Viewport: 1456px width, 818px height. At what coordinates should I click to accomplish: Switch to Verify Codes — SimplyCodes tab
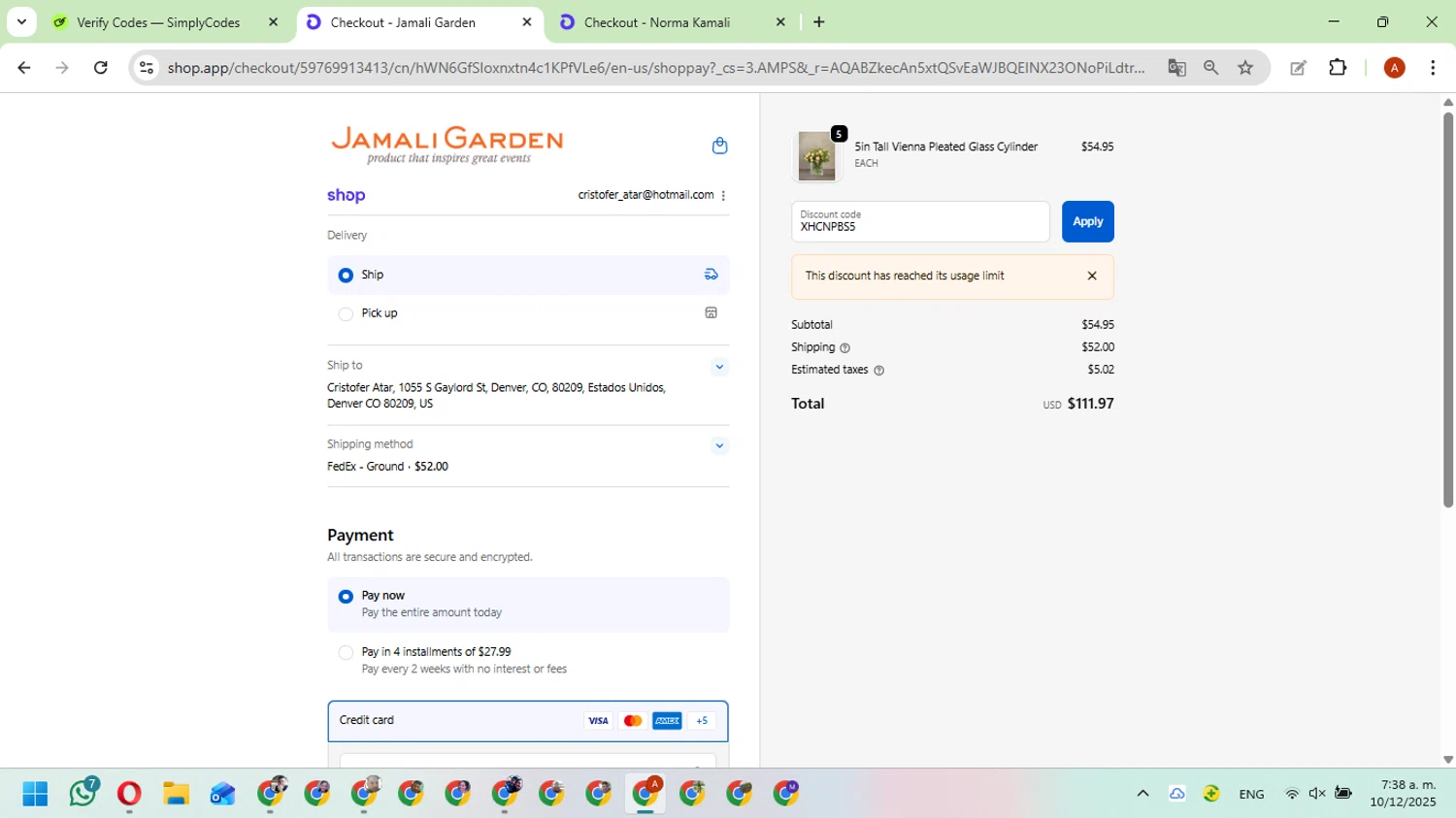[158, 22]
